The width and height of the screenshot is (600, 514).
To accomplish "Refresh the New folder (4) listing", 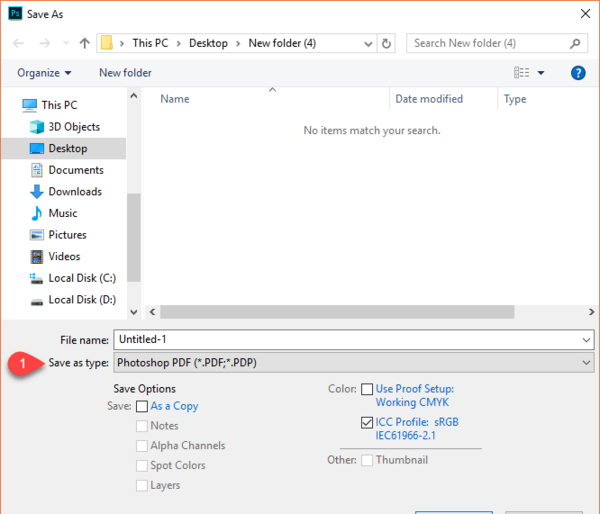I will [386, 44].
